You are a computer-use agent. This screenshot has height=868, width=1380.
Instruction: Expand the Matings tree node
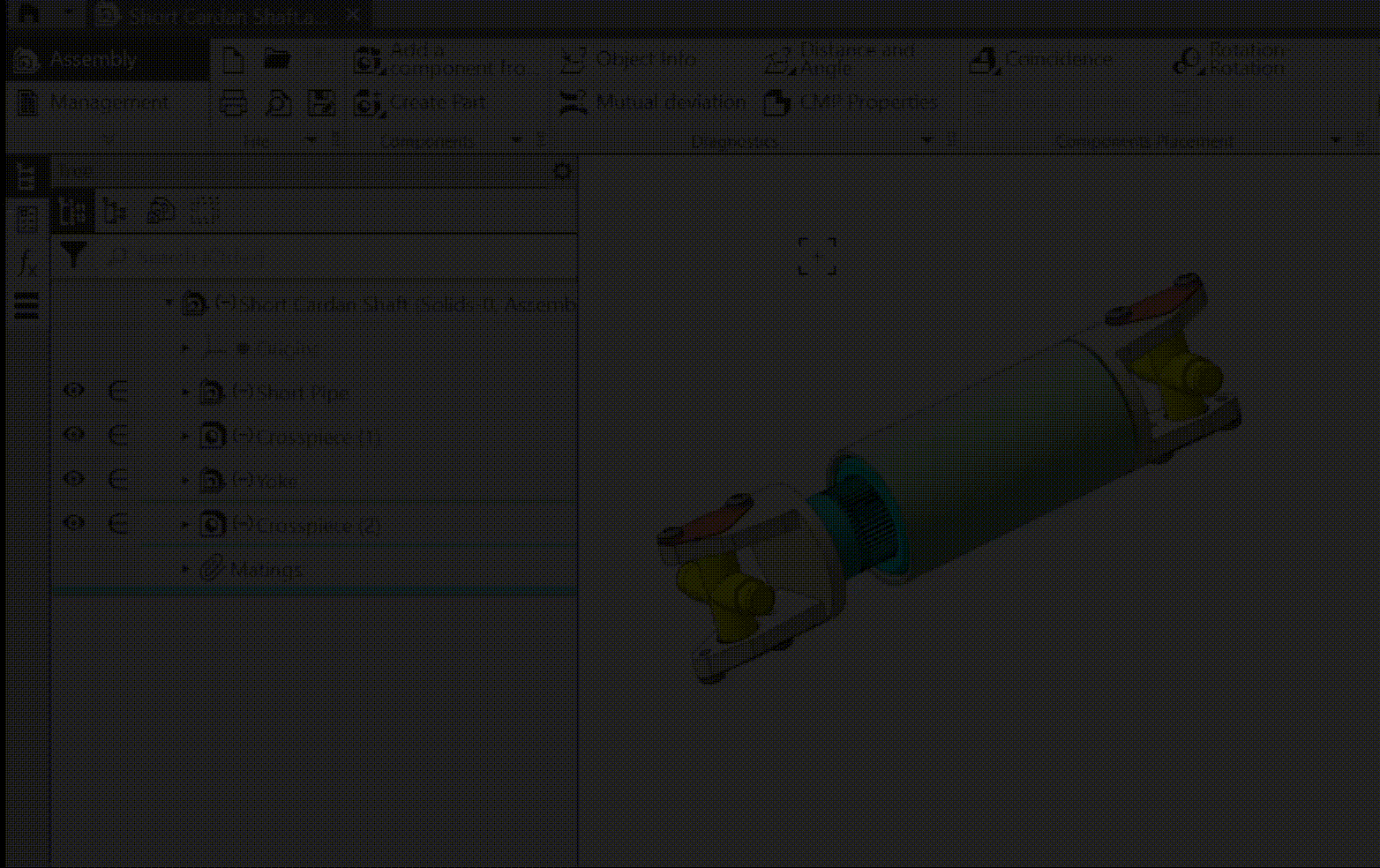(x=185, y=569)
